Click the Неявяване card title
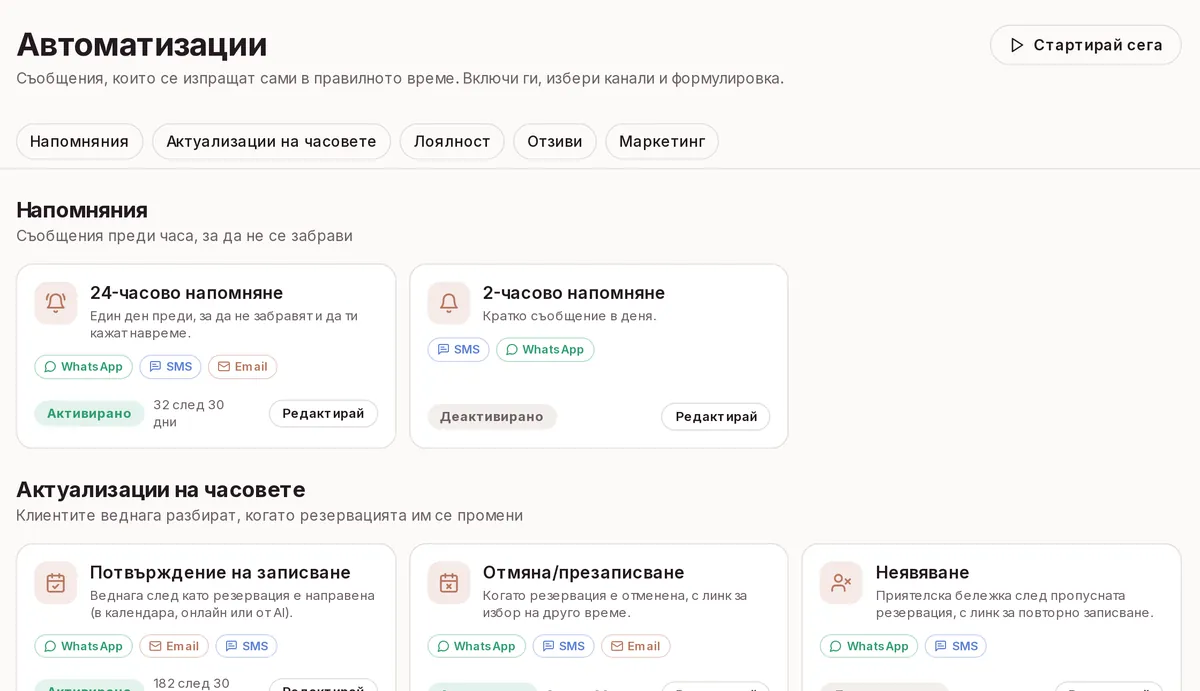1200x691 pixels. [923, 573]
